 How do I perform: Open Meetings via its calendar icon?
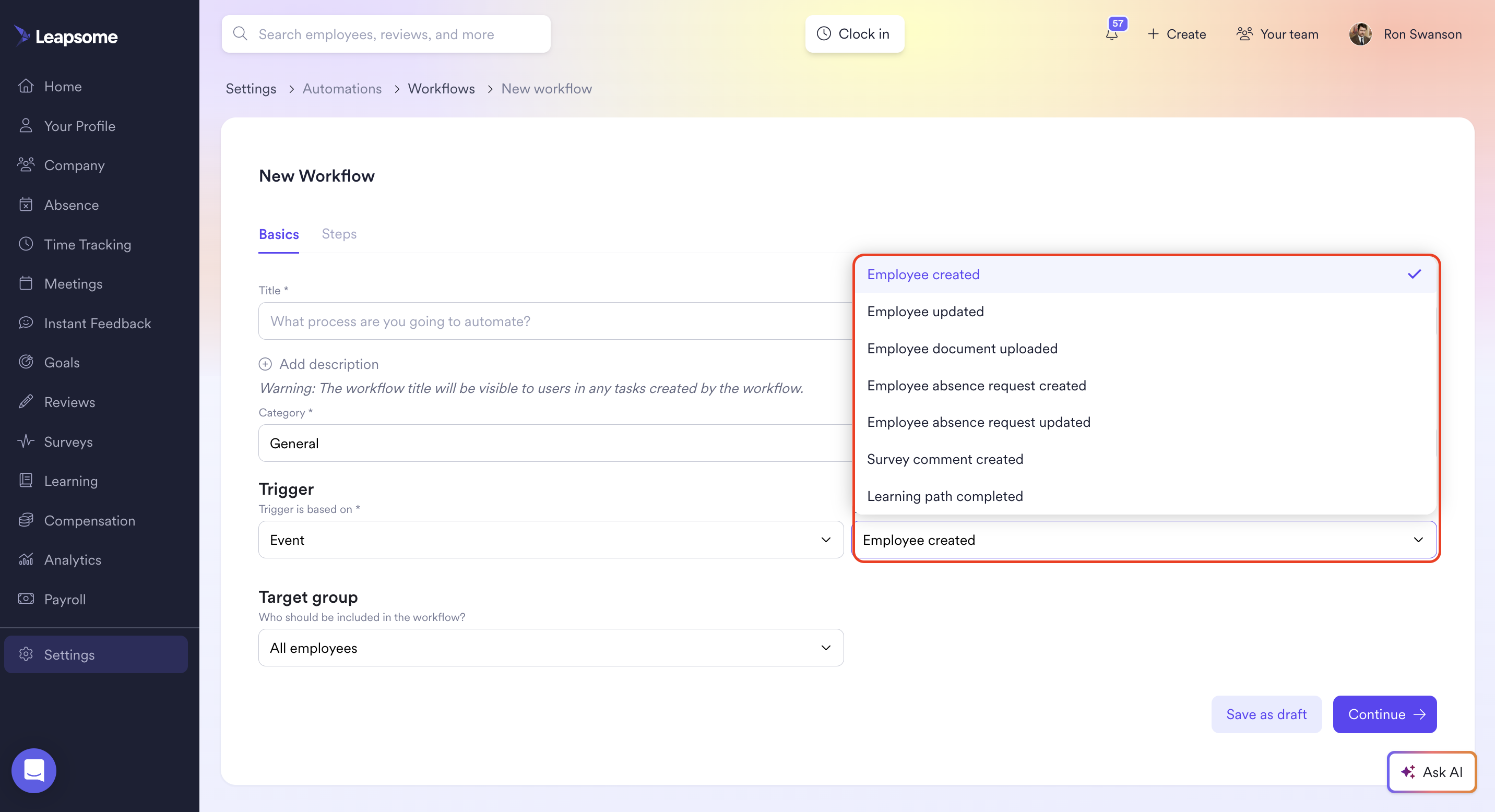click(26, 283)
